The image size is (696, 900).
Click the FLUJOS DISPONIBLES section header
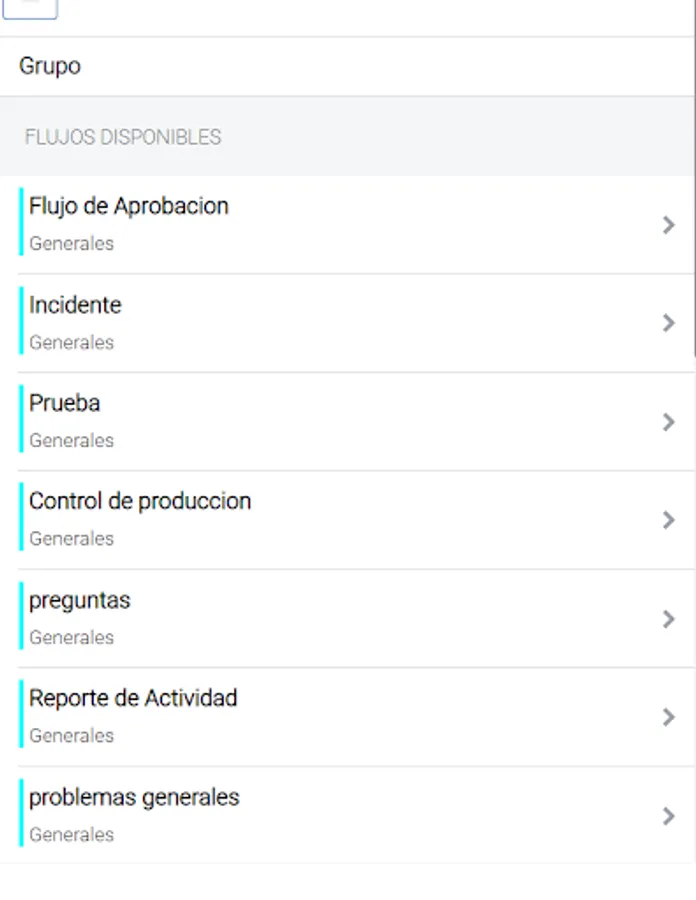(x=123, y=137)
